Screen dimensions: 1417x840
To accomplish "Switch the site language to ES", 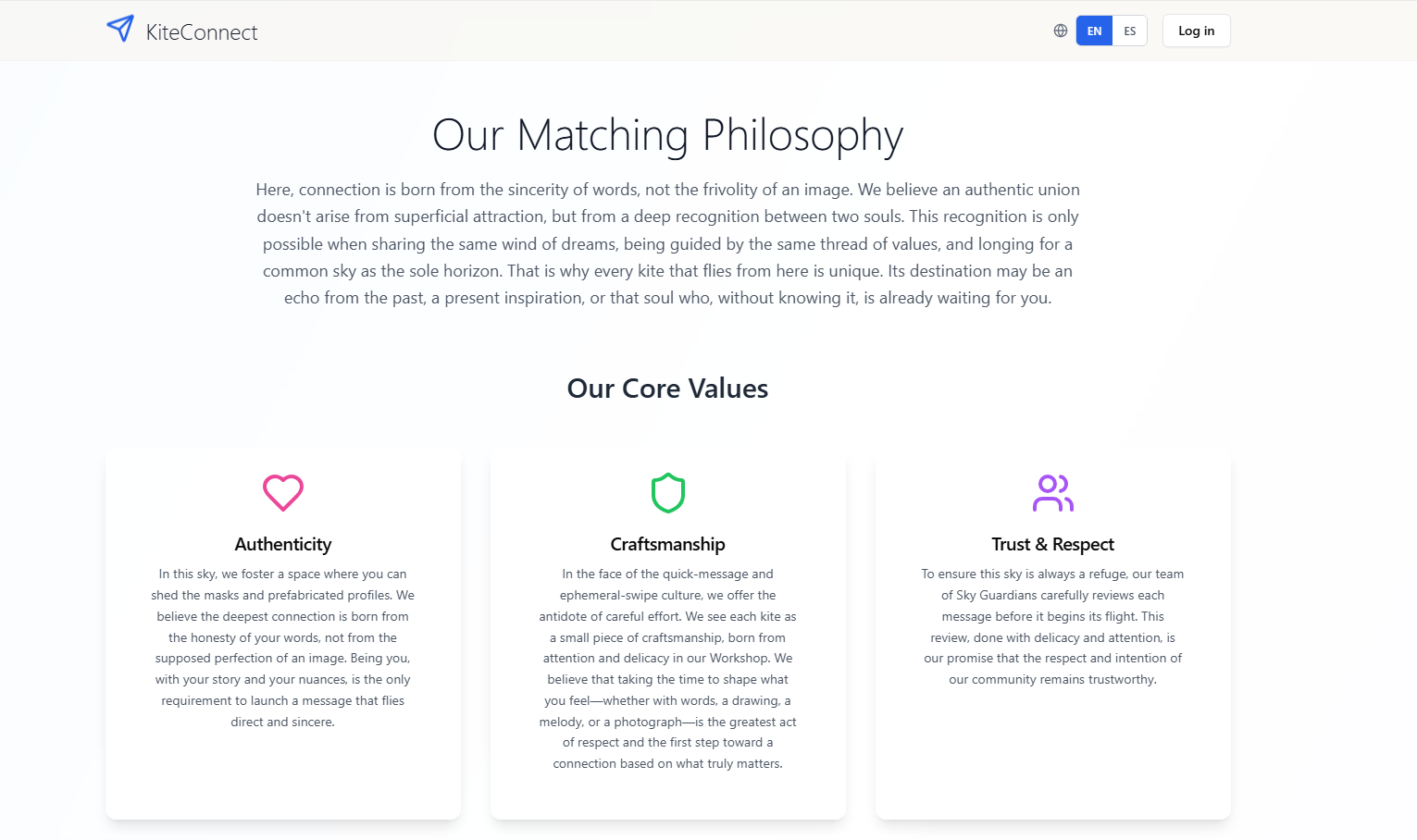I will (1130, 31).
